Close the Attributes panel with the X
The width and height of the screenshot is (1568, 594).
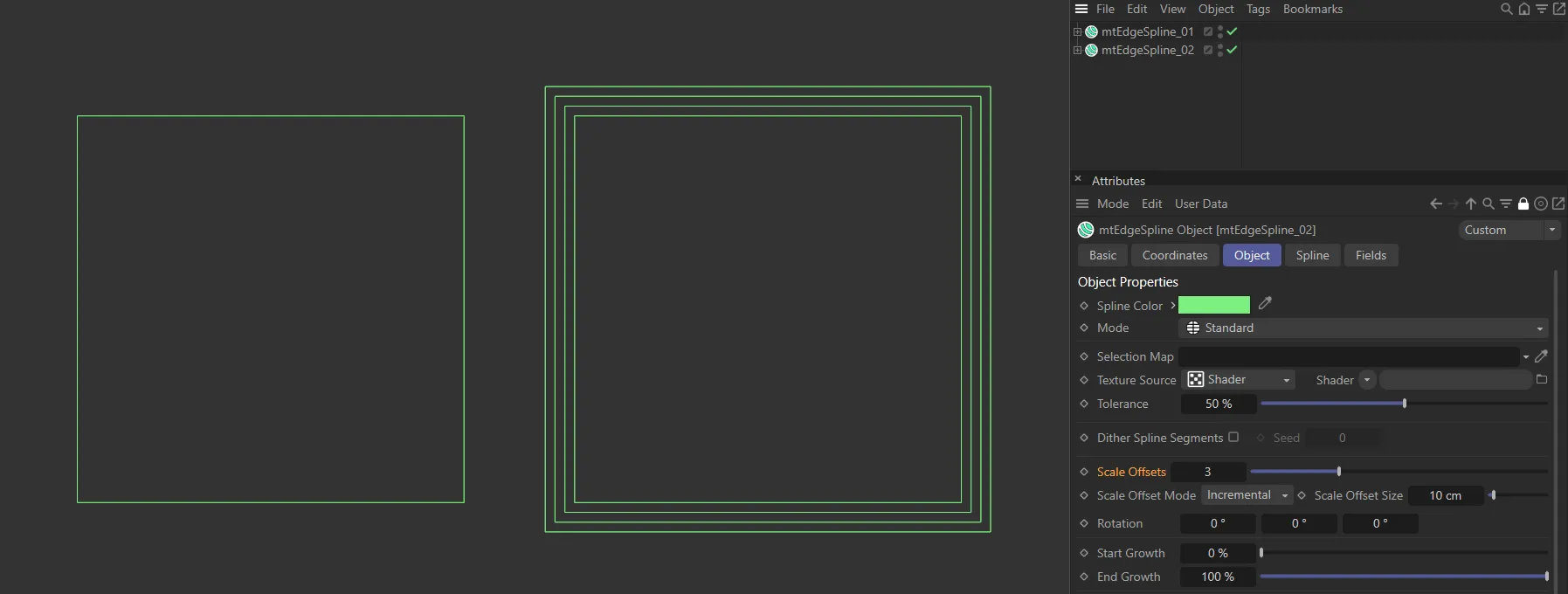point(1078,178)
